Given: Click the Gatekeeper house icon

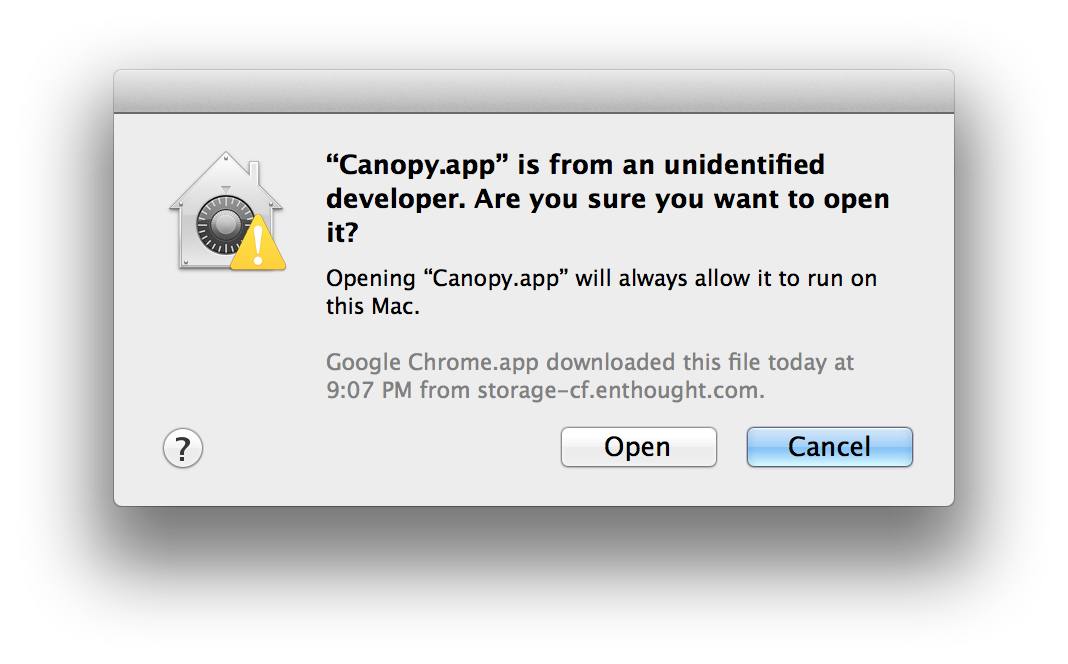Looking at the screenshot, I should pos(227,210).
